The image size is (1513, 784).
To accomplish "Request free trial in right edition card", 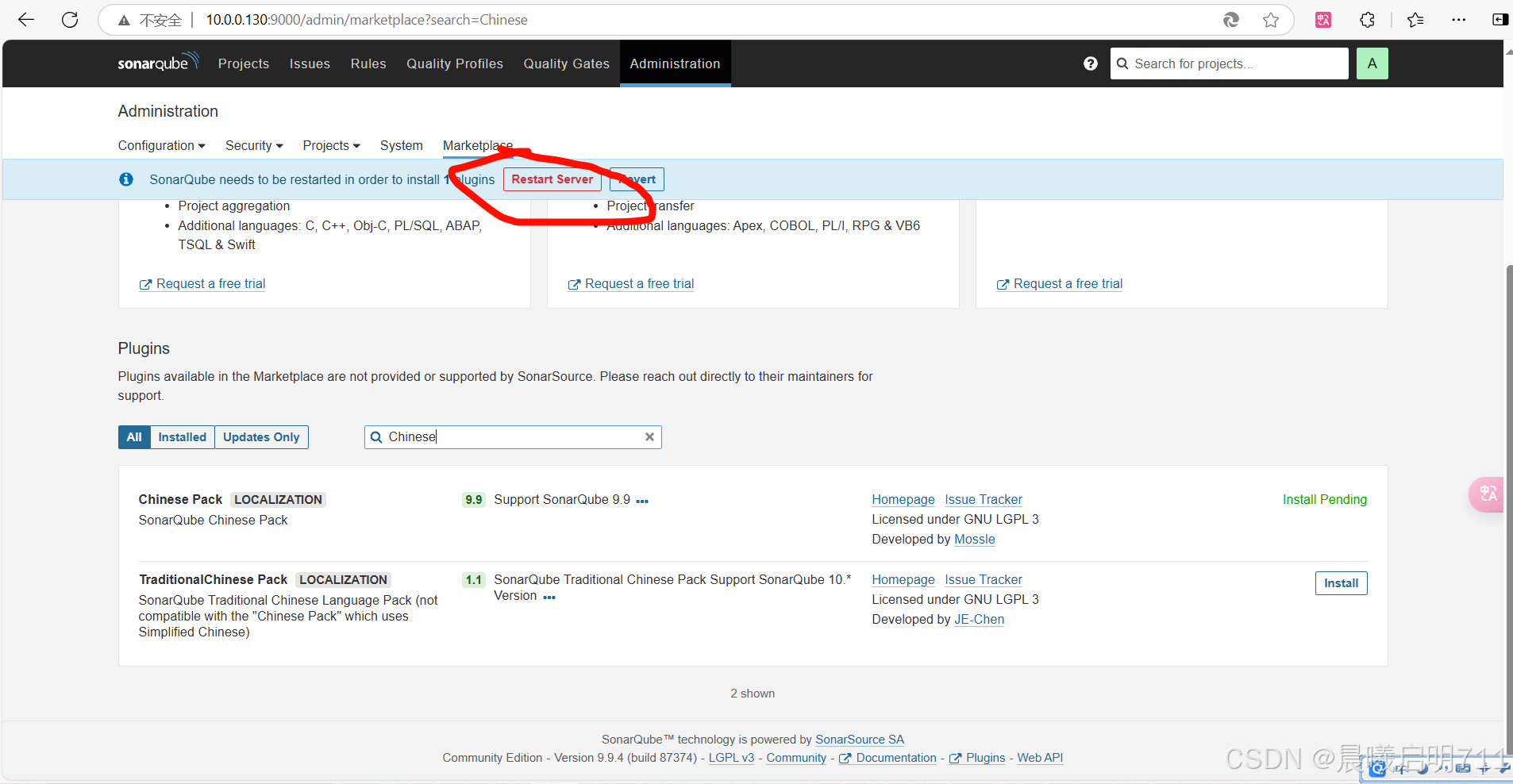I will pos(1060,284).
